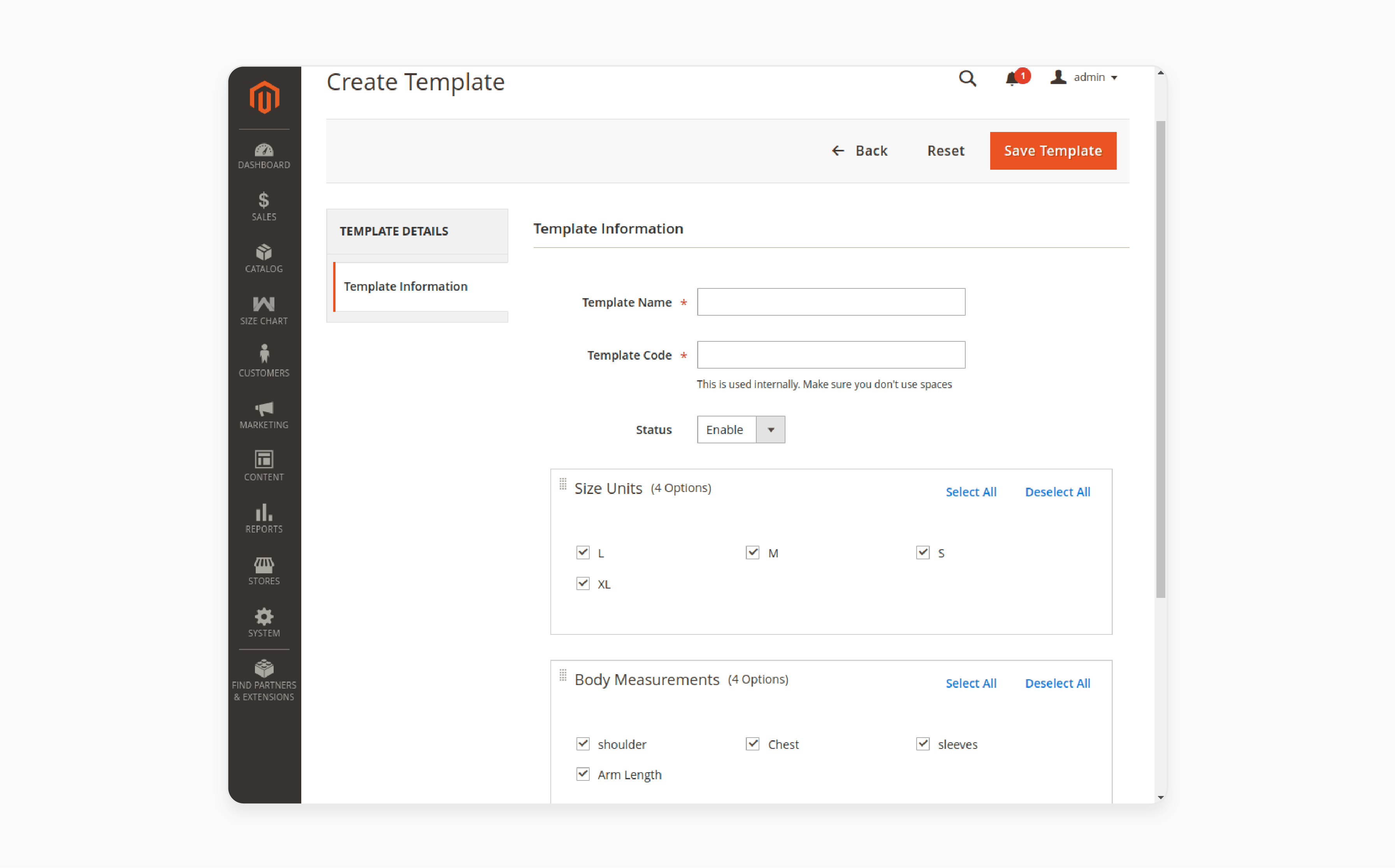Screen dimensions: 1395x868
Task: Click Deselect All for Size Units
Action: tap(1058, 491)
